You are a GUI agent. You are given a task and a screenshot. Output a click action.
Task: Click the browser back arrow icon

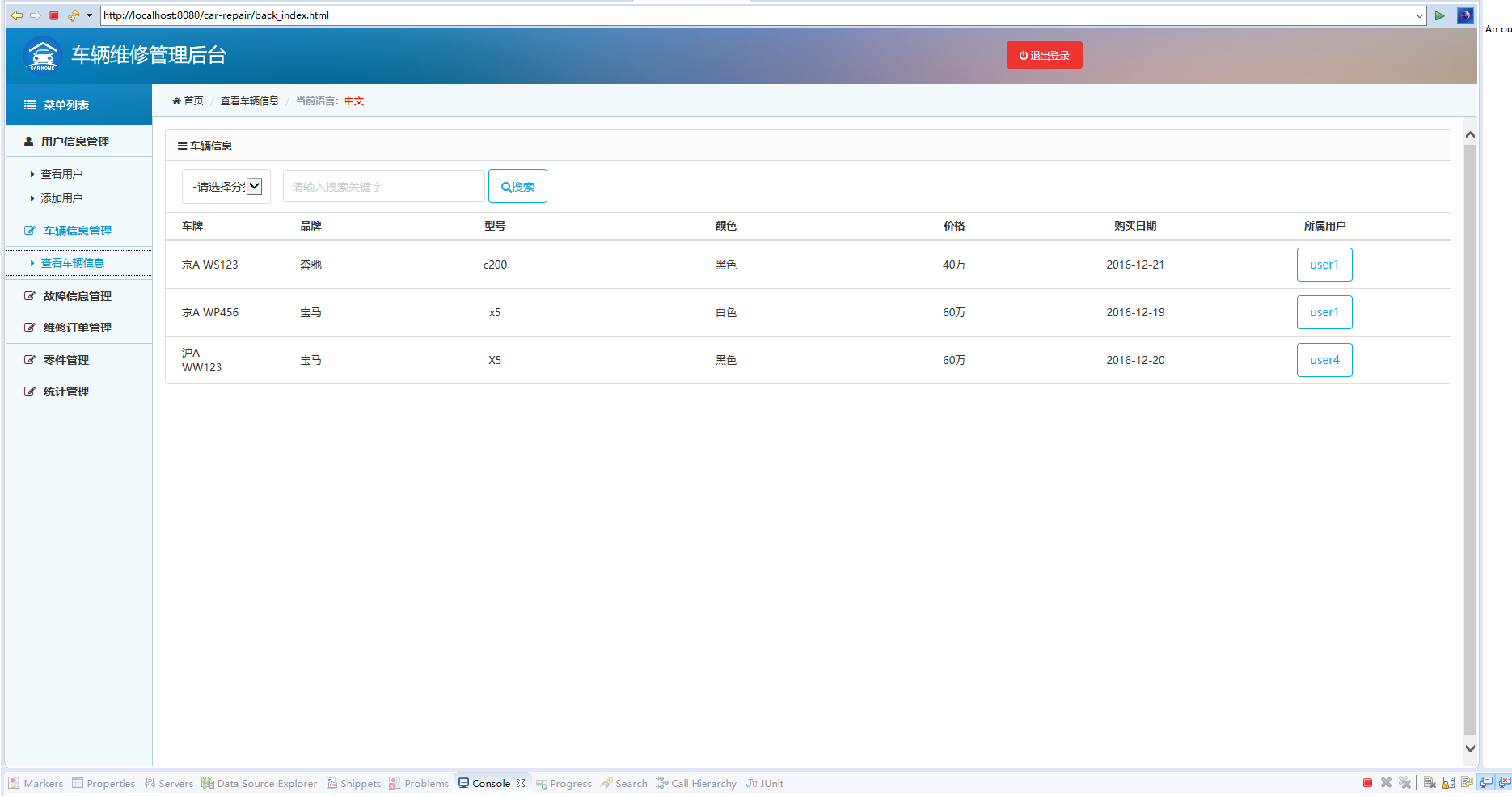[x=16, y=15]
